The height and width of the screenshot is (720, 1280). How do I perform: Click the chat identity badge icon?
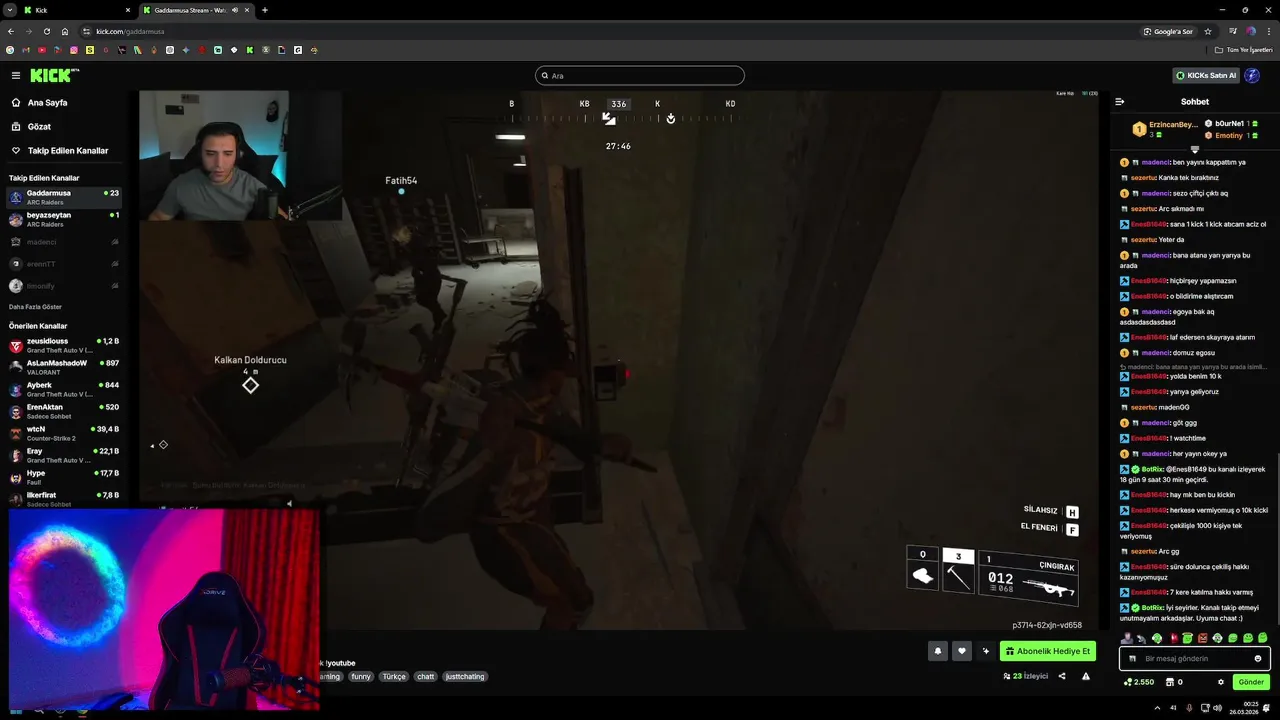(x=1132, y=658)
